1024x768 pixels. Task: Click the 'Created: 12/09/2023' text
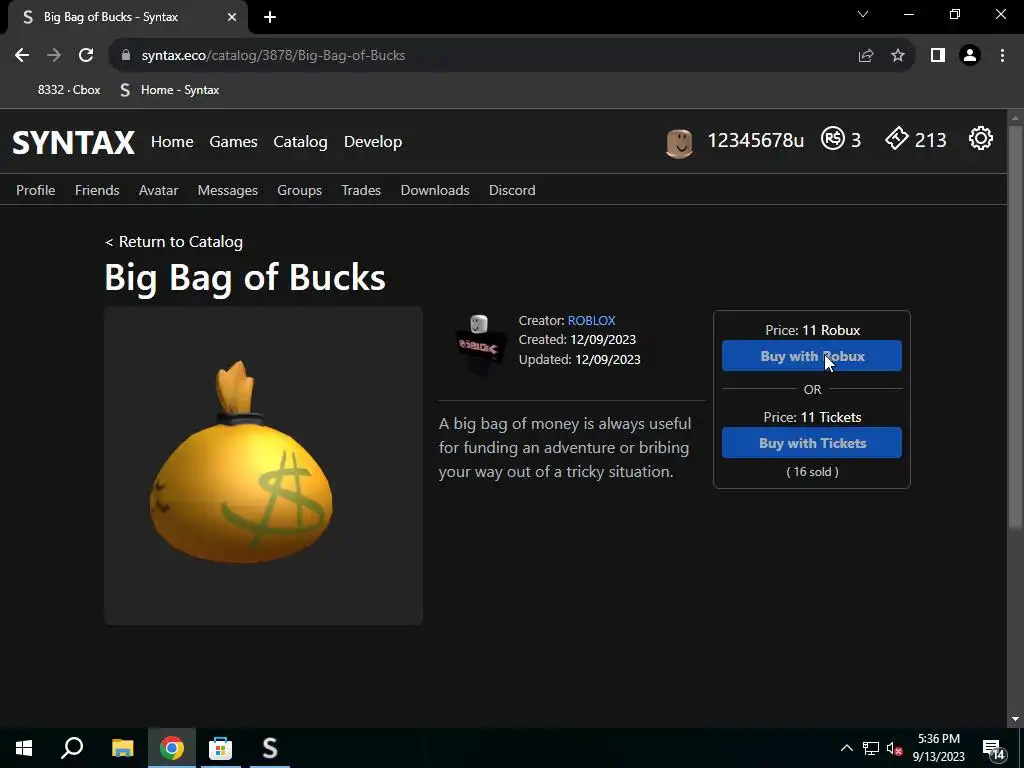(x=577, y=340)
